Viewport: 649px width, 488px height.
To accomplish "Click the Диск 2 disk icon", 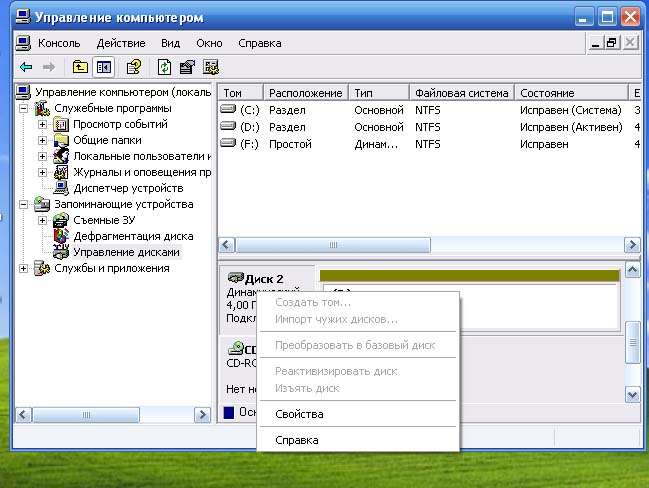I will [235, 278].
